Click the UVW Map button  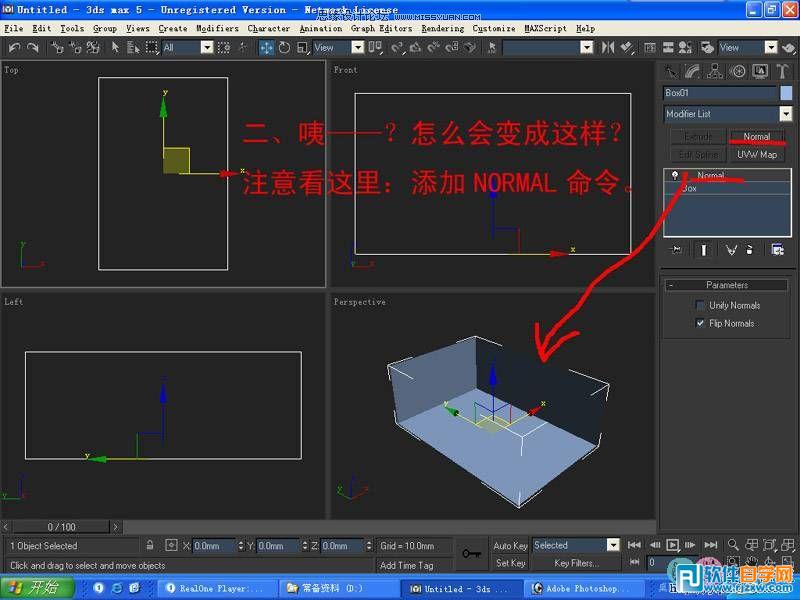pyautogui.click(x=756, y=155)
